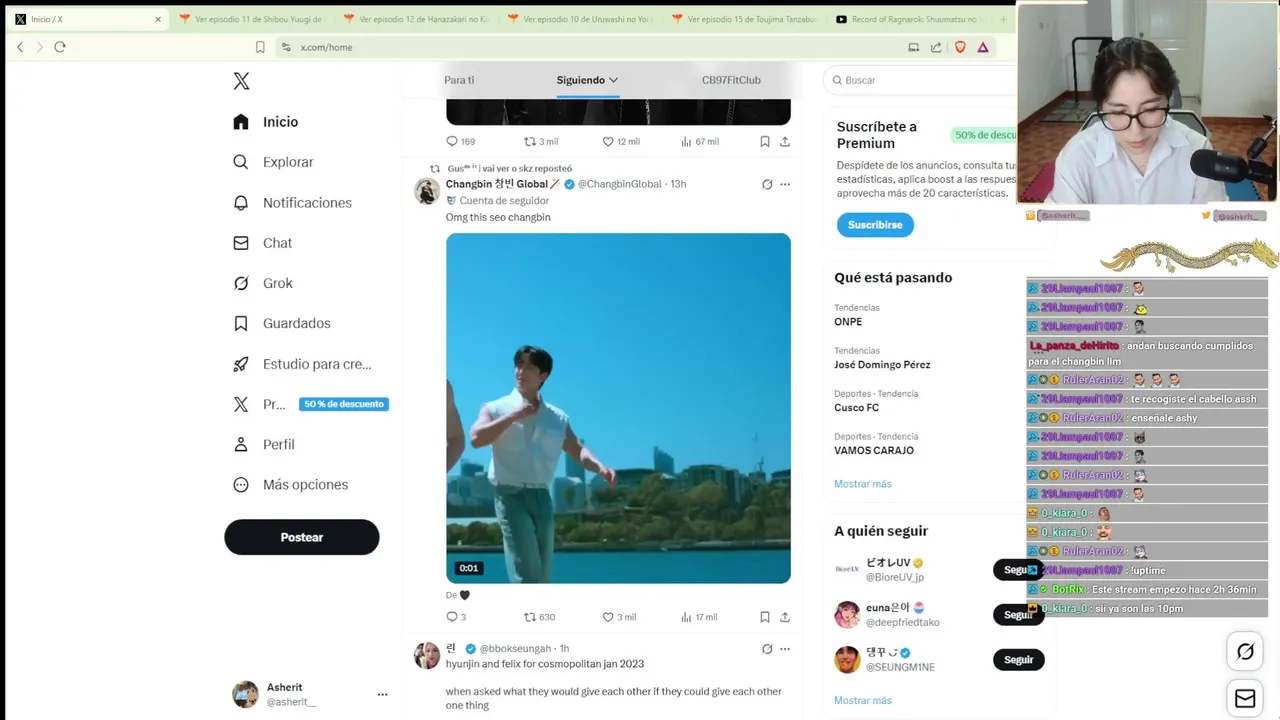
Task: Open VAMOS CARAJO trending topic
Action: point(874,451)
